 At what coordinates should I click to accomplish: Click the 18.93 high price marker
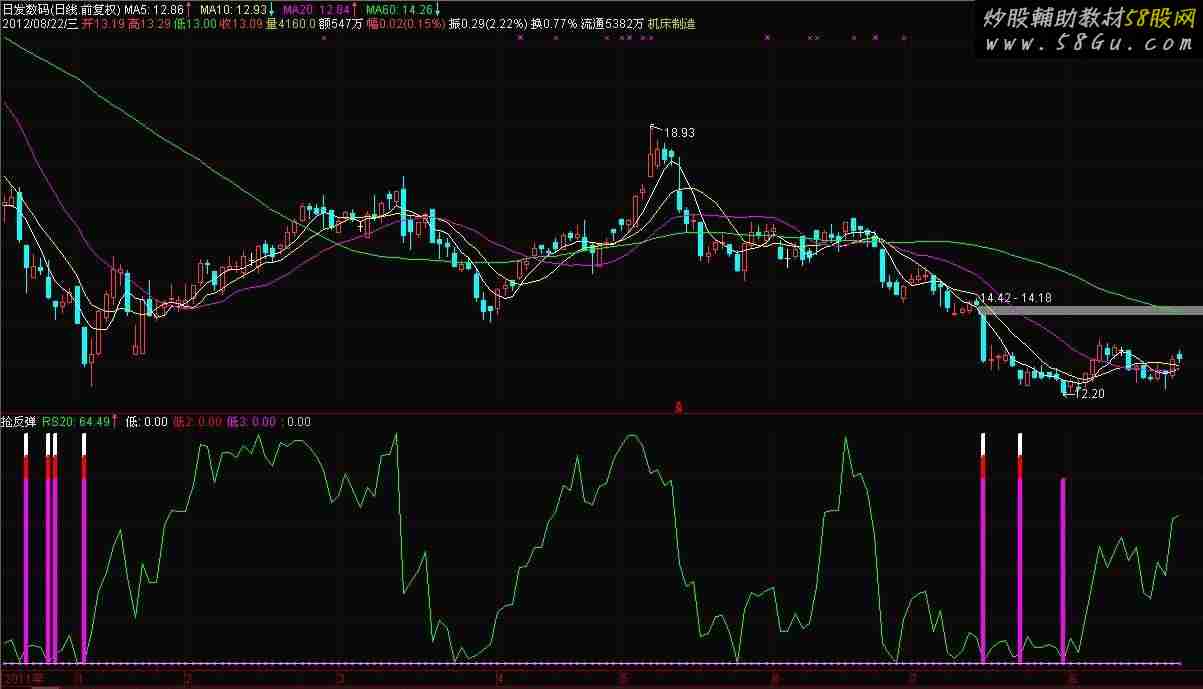click(678, 131)
